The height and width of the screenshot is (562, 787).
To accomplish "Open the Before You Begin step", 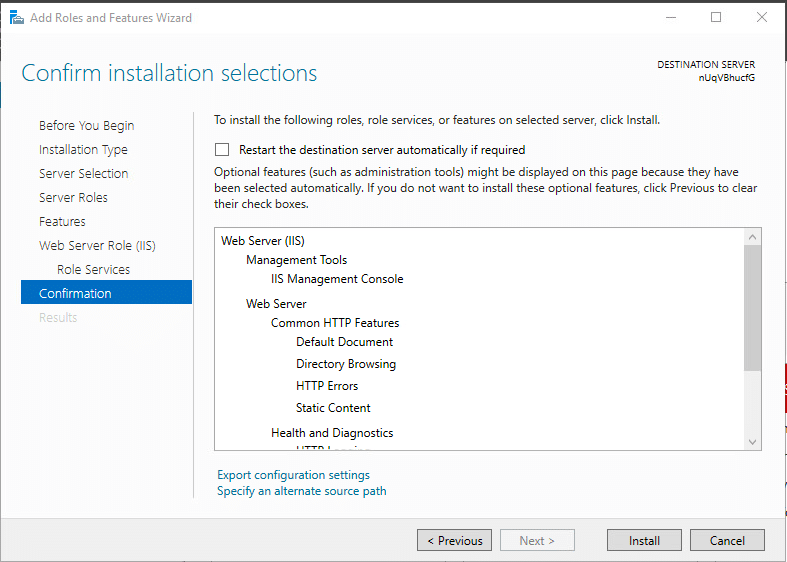I will point(86,126).
